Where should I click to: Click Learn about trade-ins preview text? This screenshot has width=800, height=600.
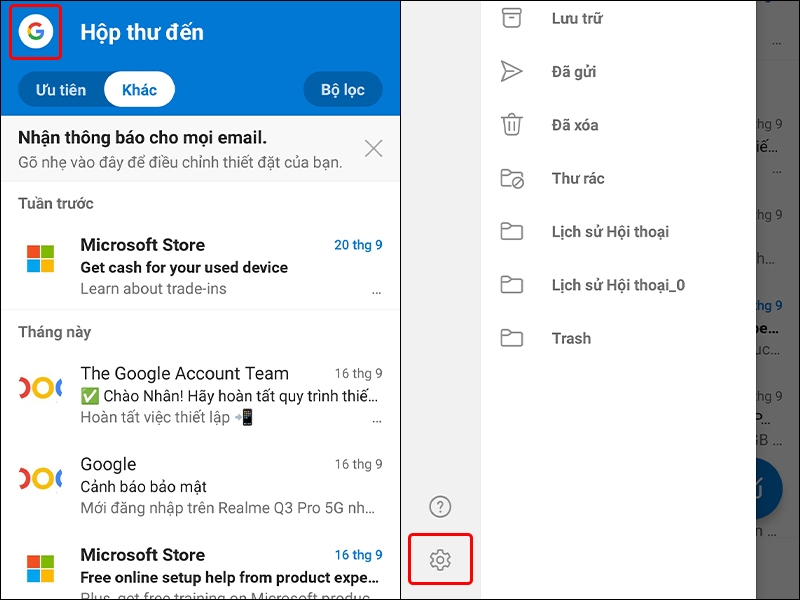coord(154,289)
